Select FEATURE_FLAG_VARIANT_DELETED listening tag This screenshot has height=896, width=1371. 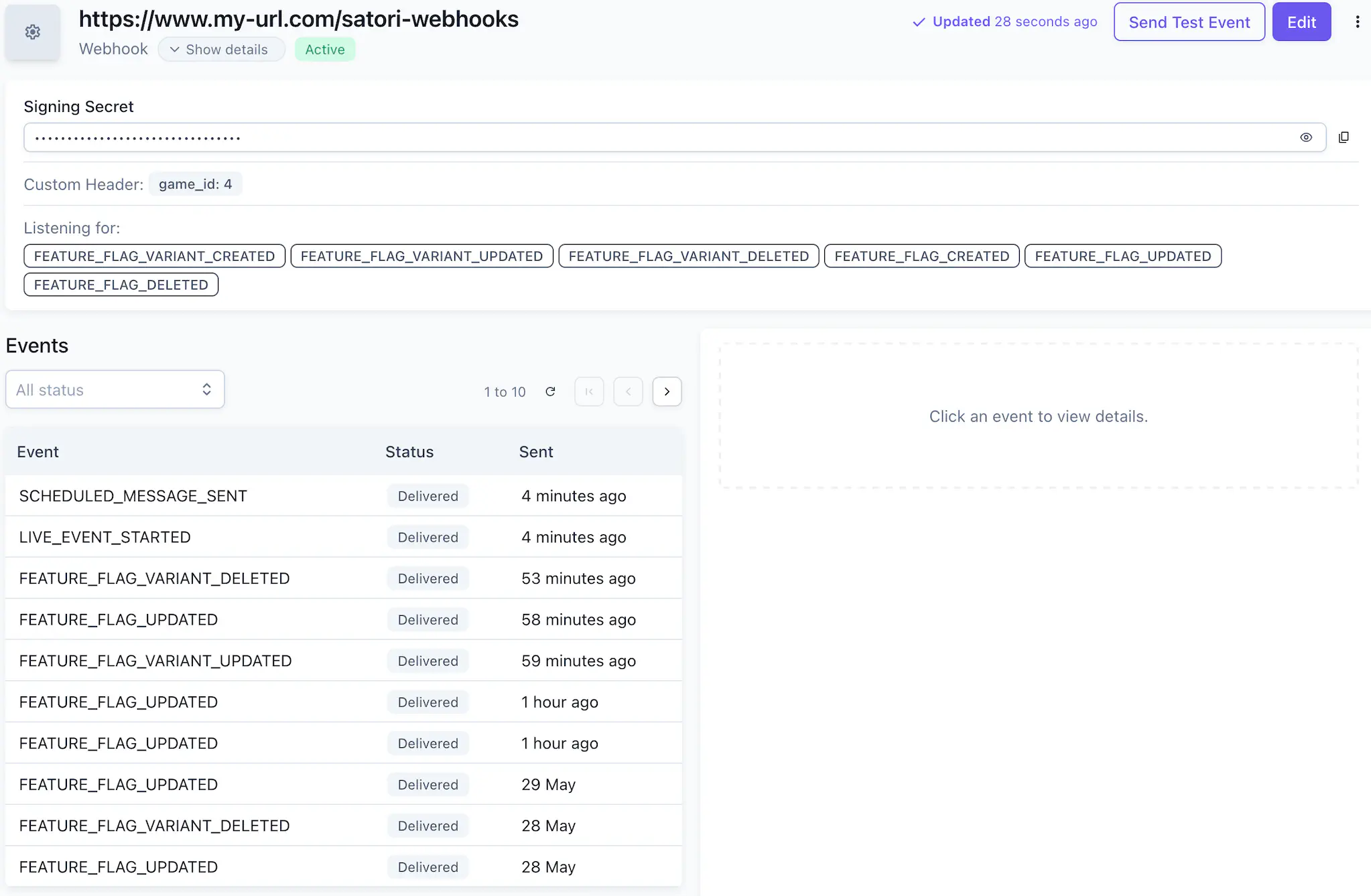click(689, 256)
